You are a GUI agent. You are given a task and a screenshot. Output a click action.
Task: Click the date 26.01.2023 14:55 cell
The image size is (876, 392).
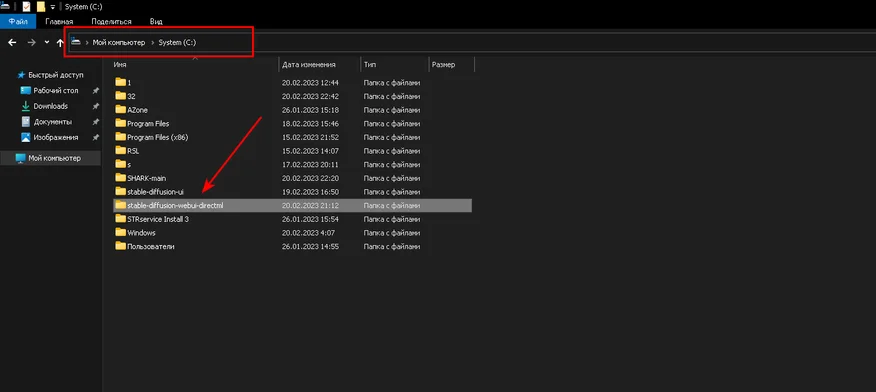click(x=310, y=247)
